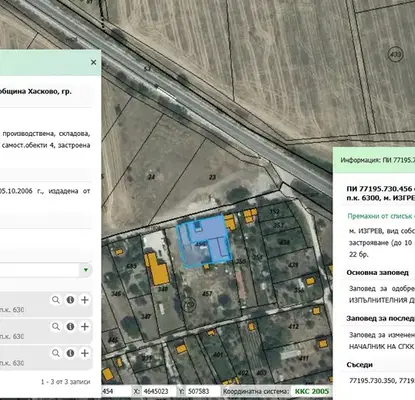Close the left info panel with the X
415x400 pixels.
[93, 62]
